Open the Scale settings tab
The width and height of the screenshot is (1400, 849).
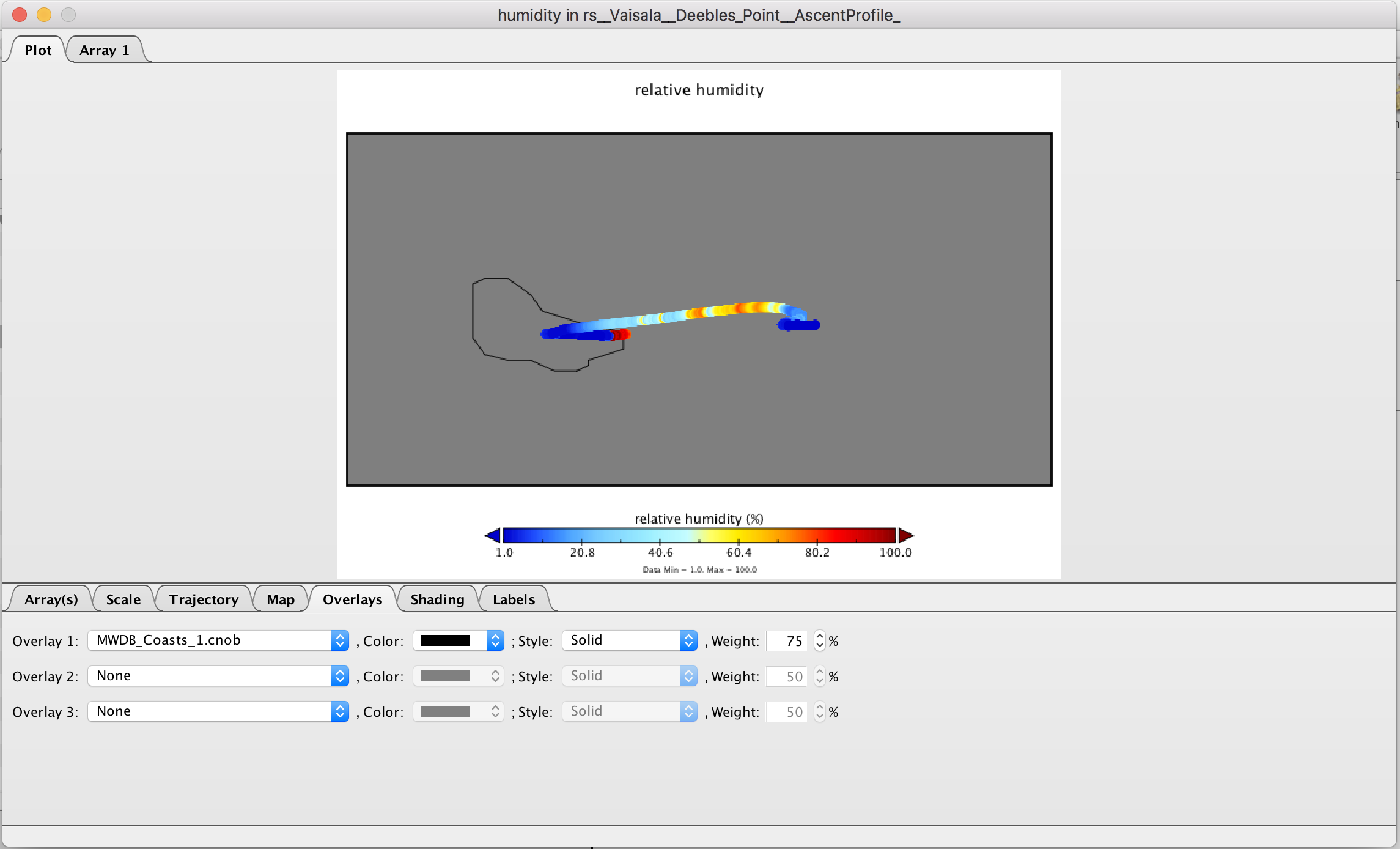(x=123, y=599)
